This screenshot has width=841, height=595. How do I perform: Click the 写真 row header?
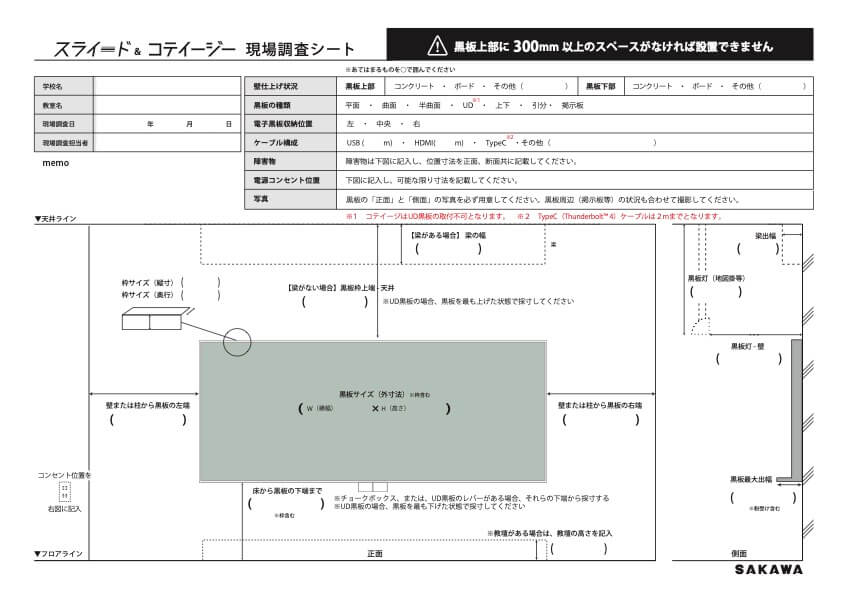click(290, 199)
